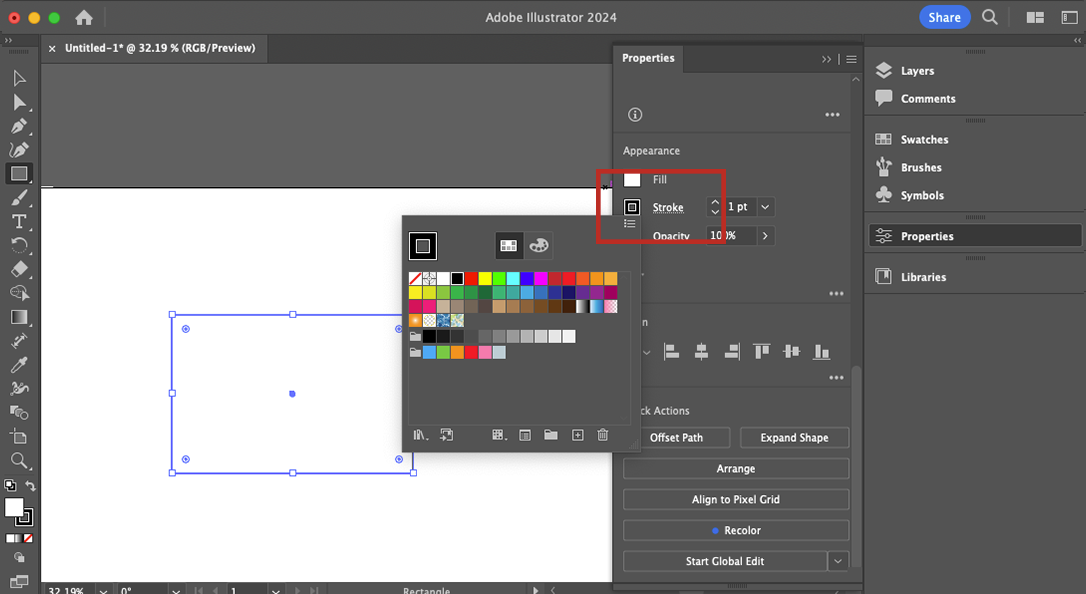Open the Layers panel
Screen dimensions: 1086x594
pyautogui.click(x=917, y=71)
